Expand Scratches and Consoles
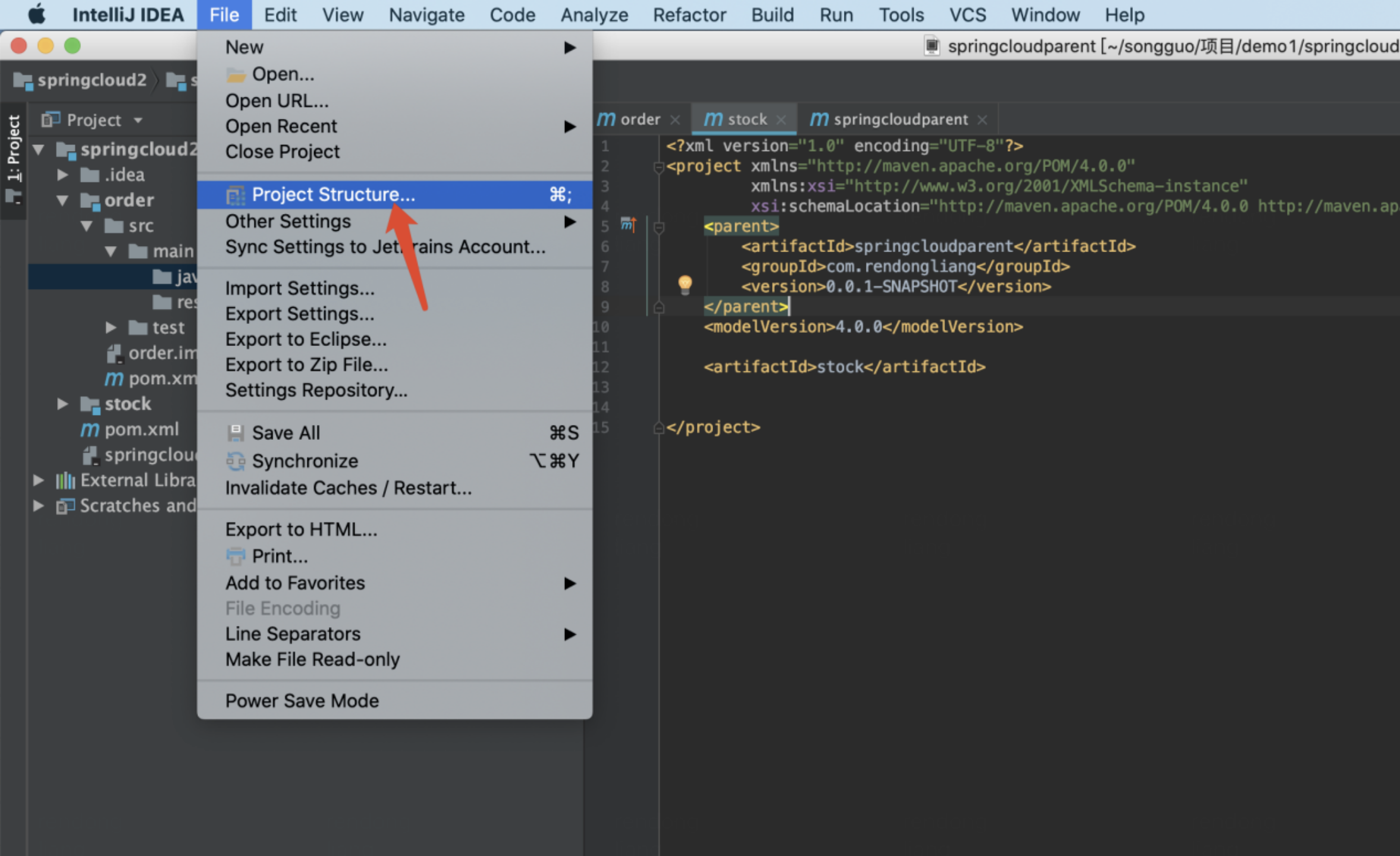 (x=39, y=506)
